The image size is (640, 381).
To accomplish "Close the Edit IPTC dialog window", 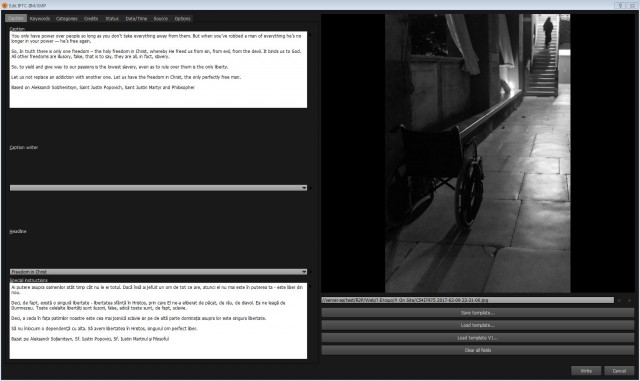I will (x=632, y=5).
